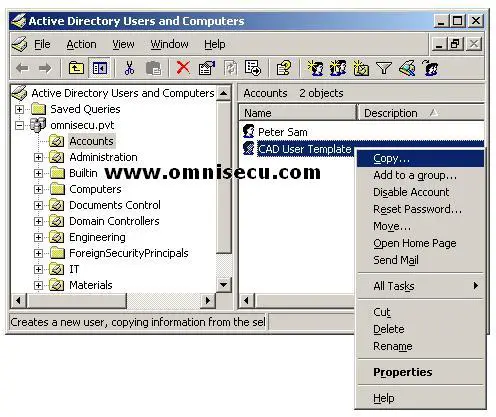Viewport: 496px width, 417px height.
Task: Choose Rename from context menu
Action: click(420, 346)
